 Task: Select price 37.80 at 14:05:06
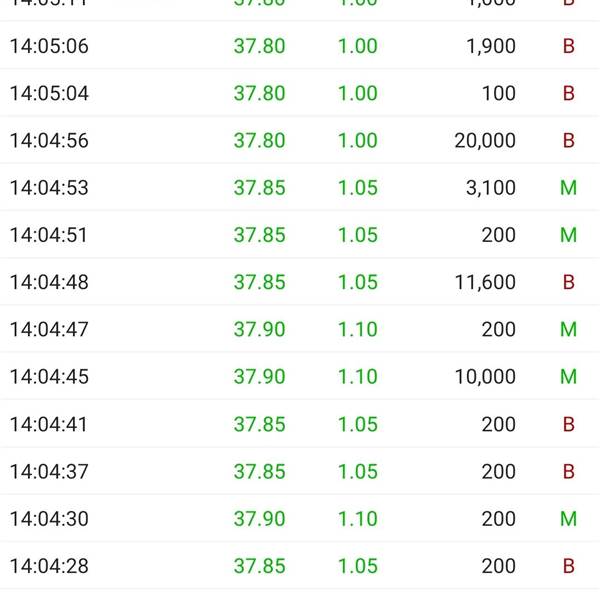click(259, 46)
